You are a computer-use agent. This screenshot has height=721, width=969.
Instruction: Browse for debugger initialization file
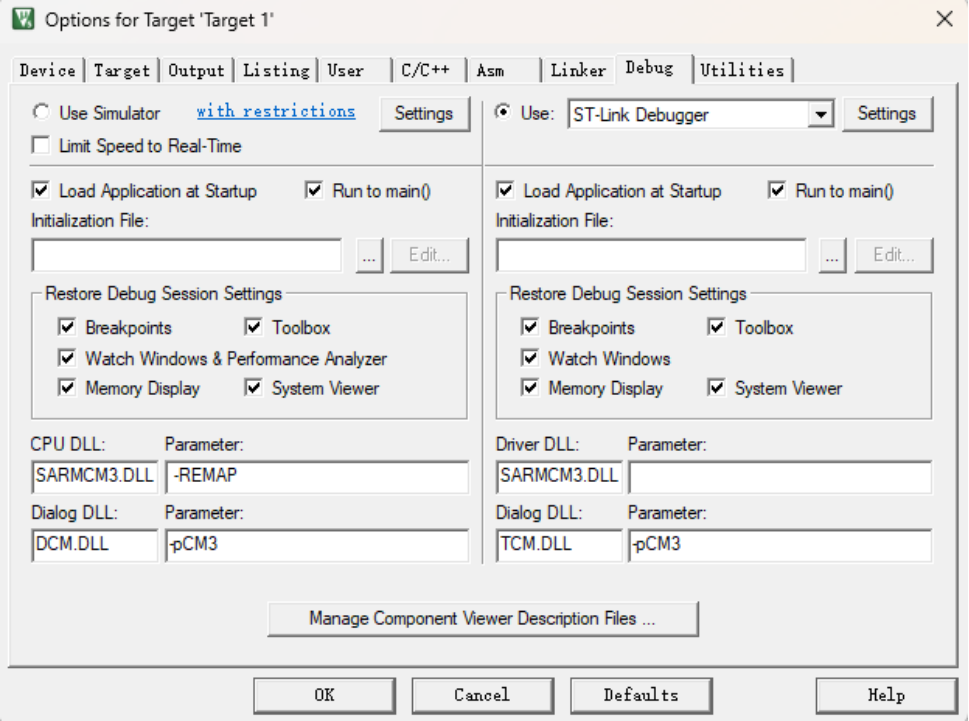click(x=833, y=255)
